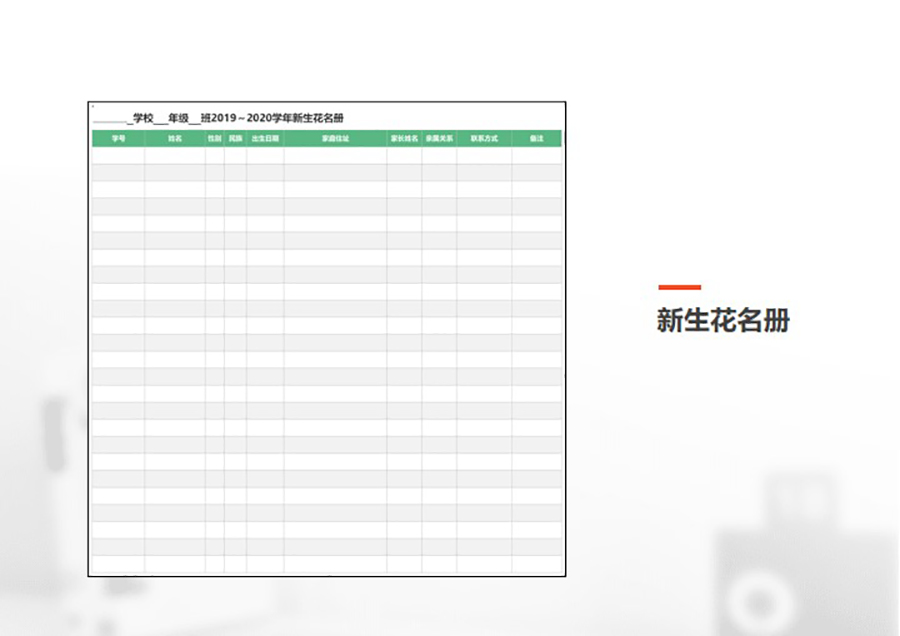
Task: Click the 姓名 column header
Action: (175, 138)
